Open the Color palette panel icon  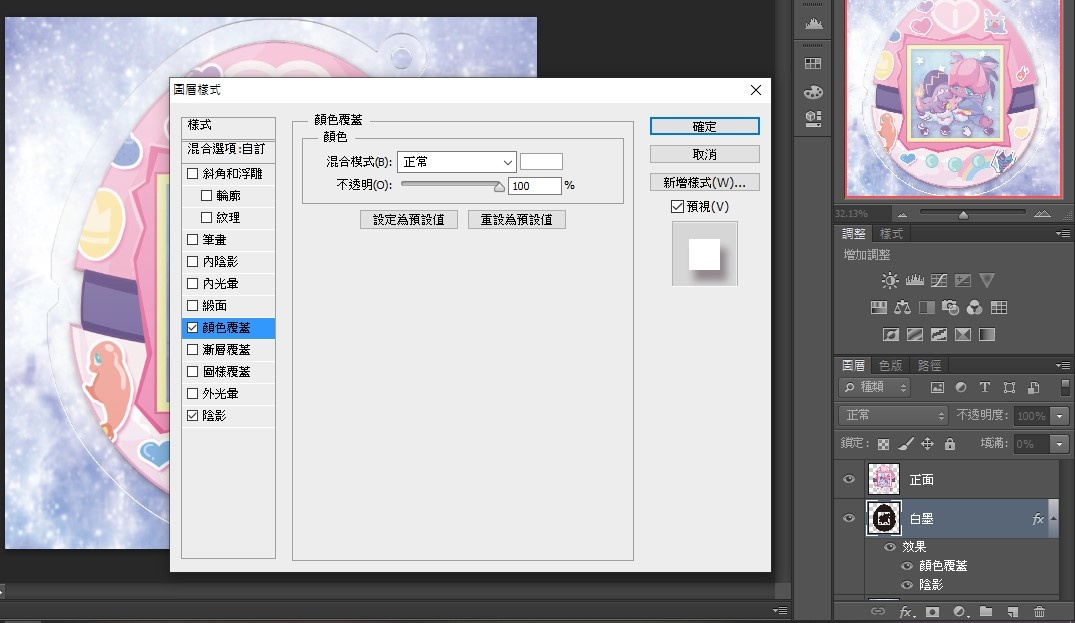813,91
